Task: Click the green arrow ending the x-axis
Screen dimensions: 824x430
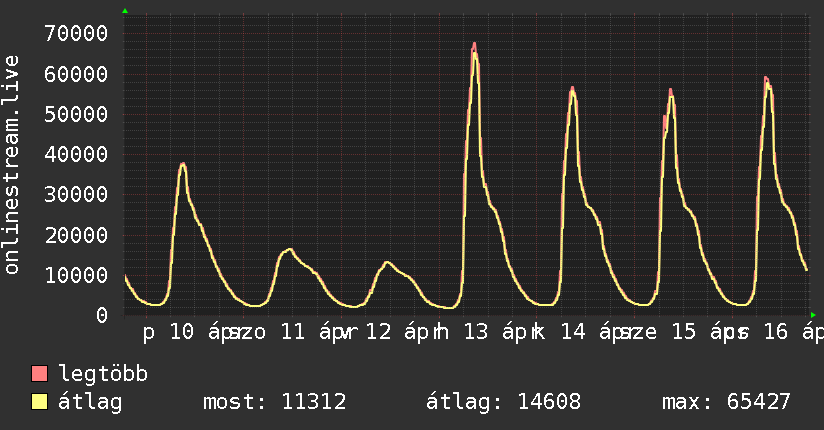Action: [x=813, y=315]
